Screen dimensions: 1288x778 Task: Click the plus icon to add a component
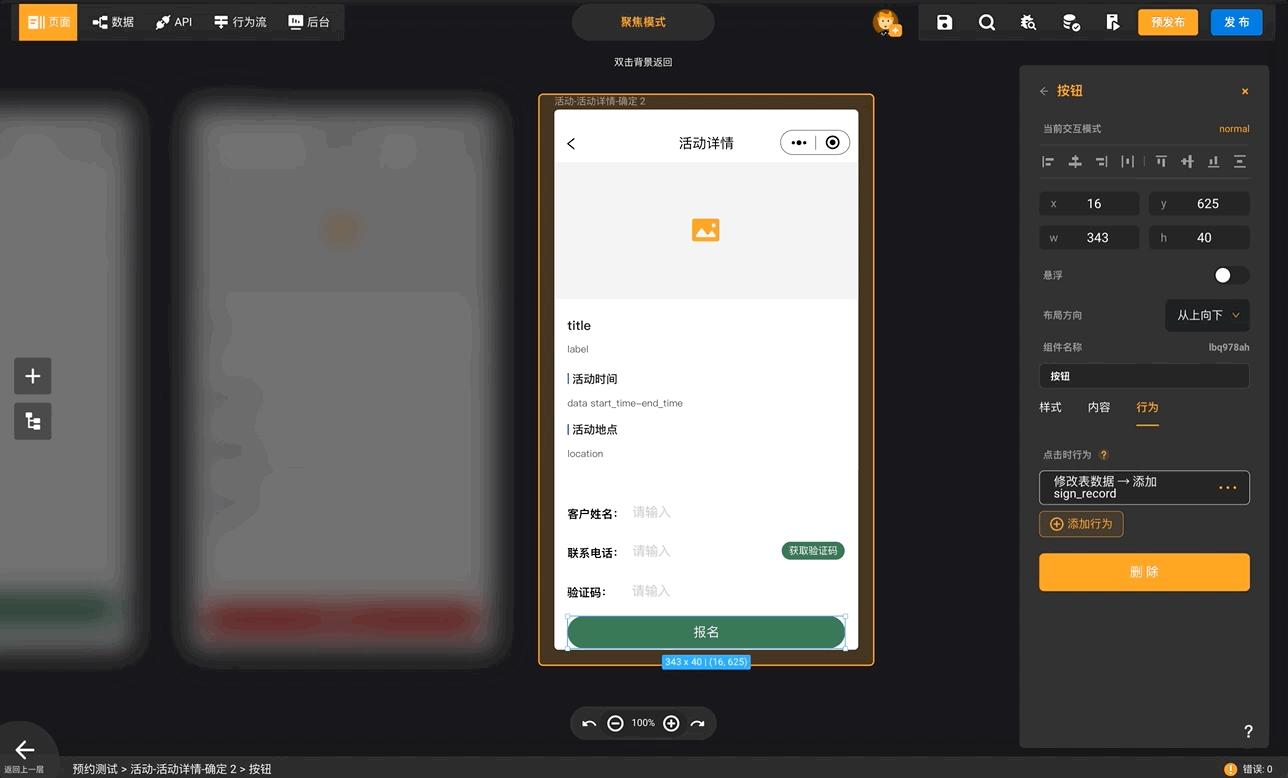pyautogui.click(x=32, y=376)
